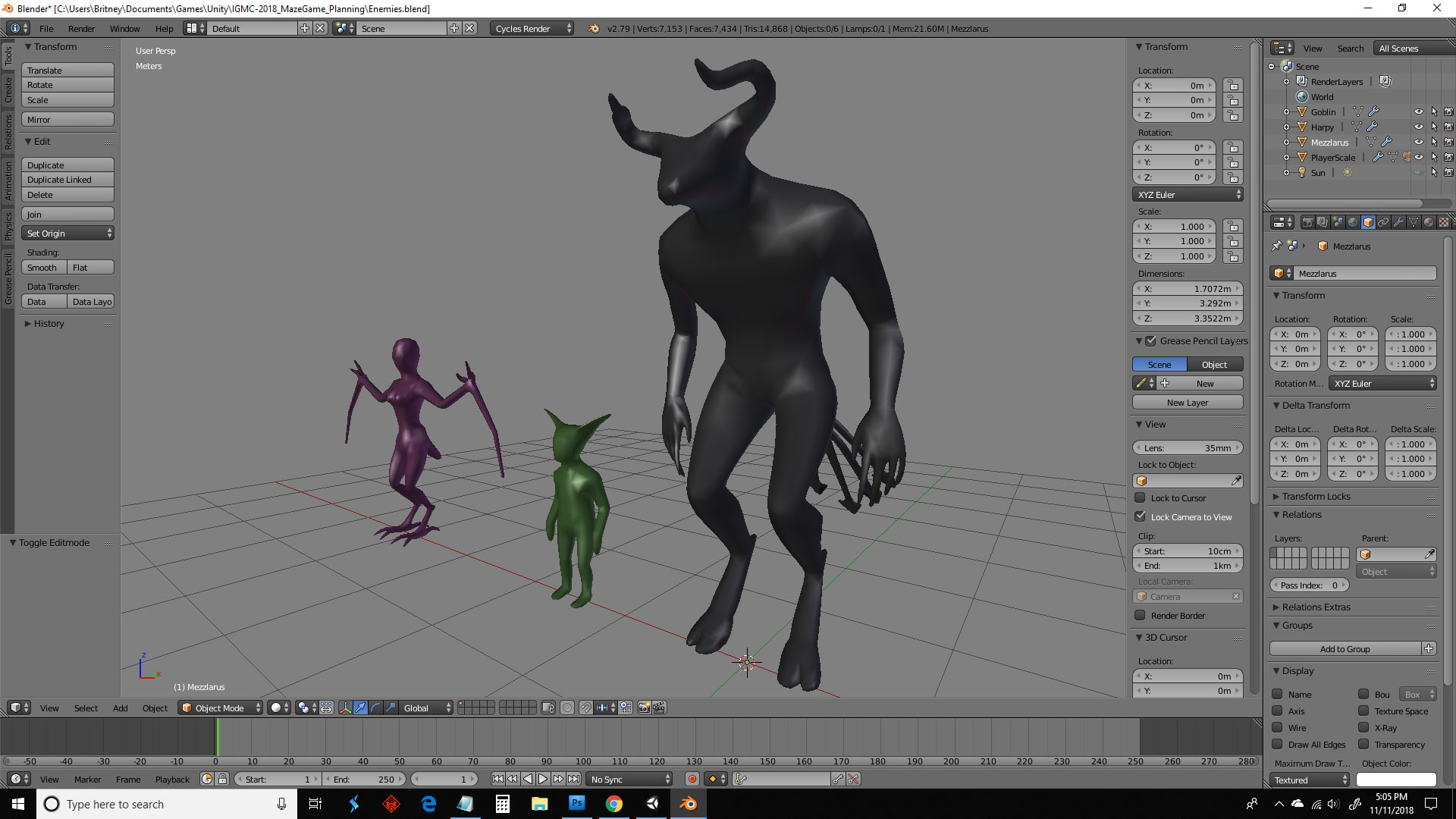Click the timeline preview range clock icon

point(206,779)
